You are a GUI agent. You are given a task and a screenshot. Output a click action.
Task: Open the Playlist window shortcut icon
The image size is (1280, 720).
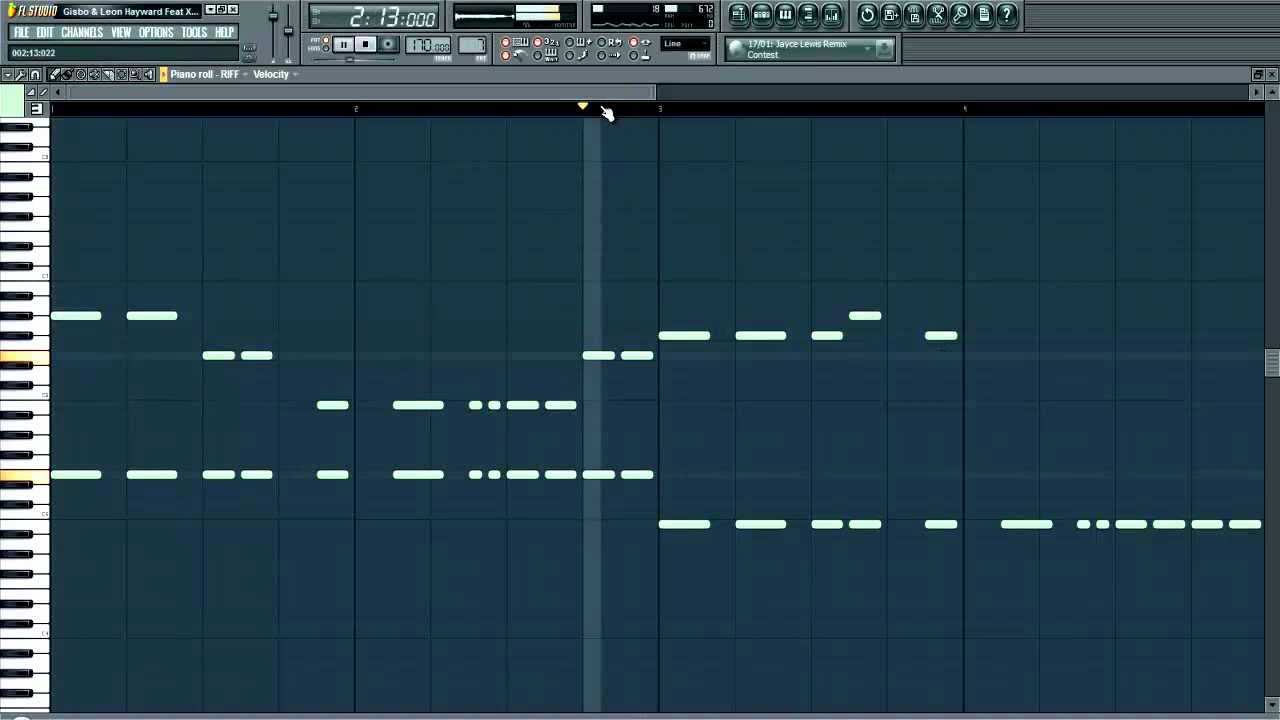[739, 15]
